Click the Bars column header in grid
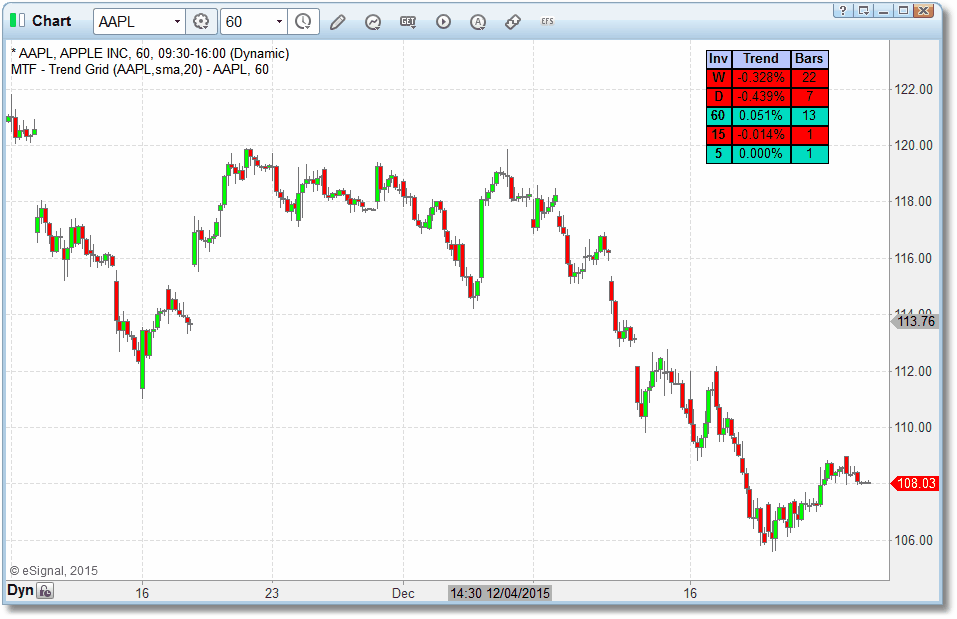 click(809, 59)
